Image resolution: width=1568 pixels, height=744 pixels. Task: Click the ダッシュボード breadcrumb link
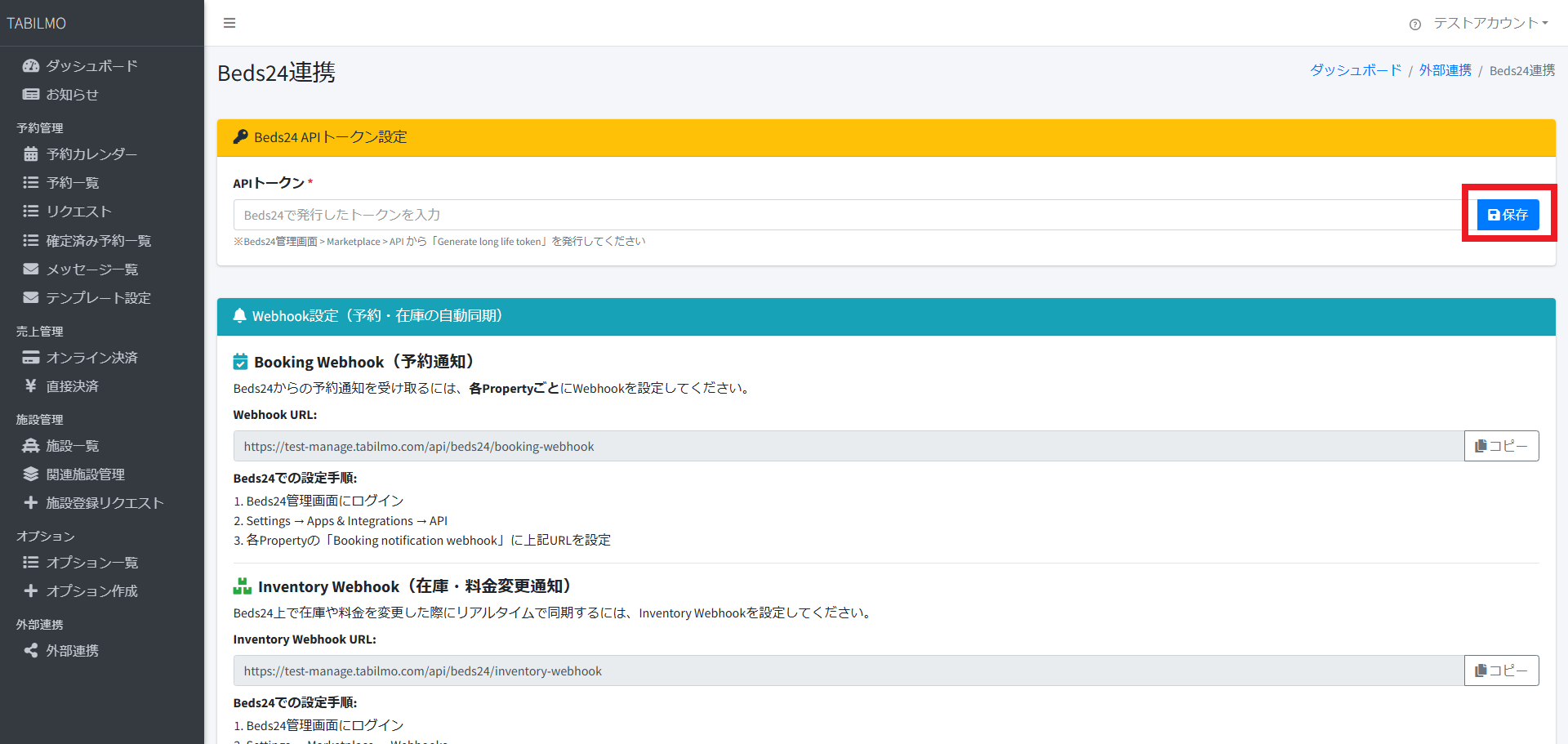pos(1356,70)
